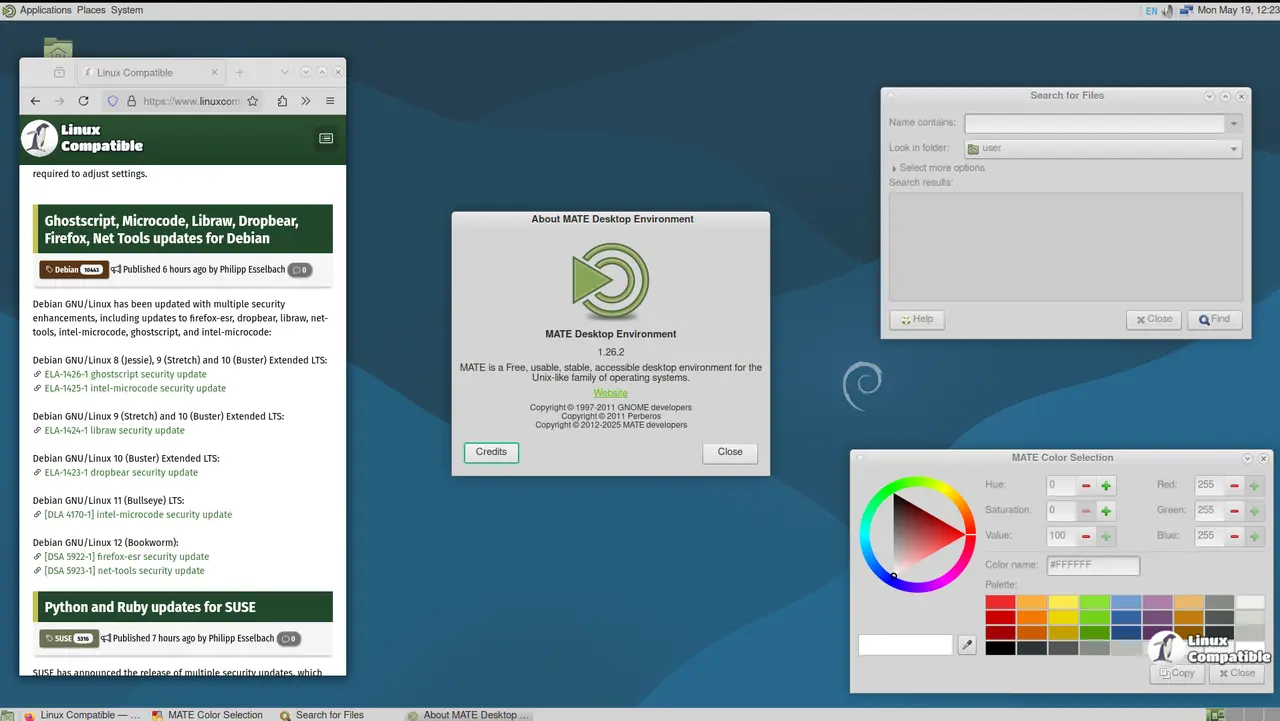Click the Save to Pocket icon
The width and height of the screenshot is (1280, 721).
[x=283, y=100]
